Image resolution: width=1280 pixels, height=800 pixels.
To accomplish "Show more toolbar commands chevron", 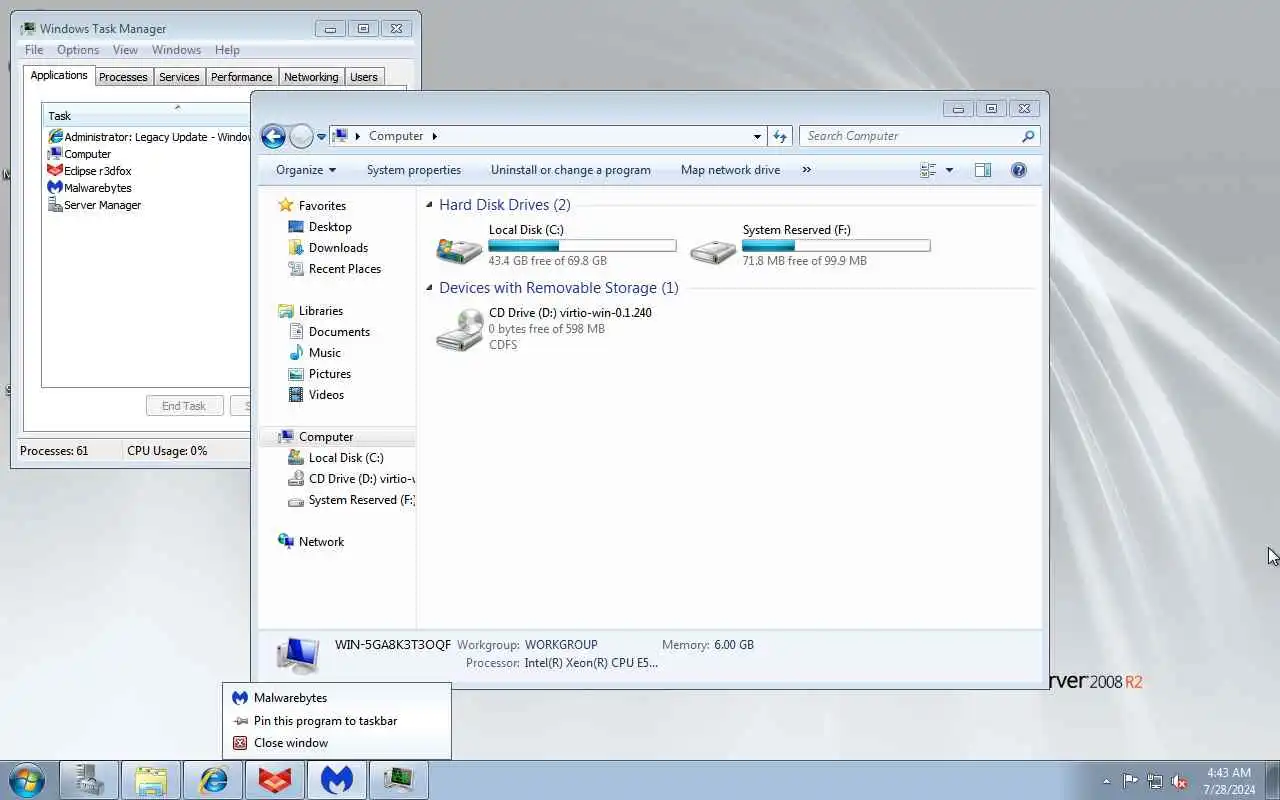I will tap(807, 170).
